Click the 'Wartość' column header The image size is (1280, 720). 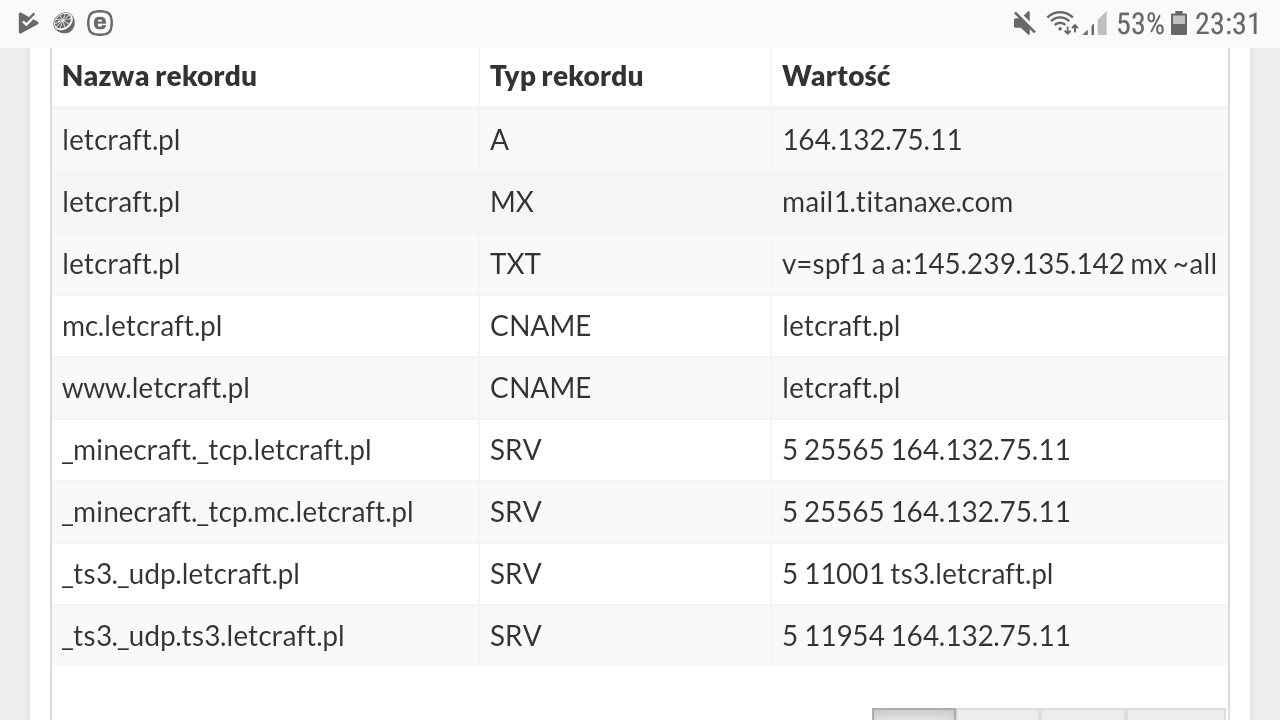[836, 76]
